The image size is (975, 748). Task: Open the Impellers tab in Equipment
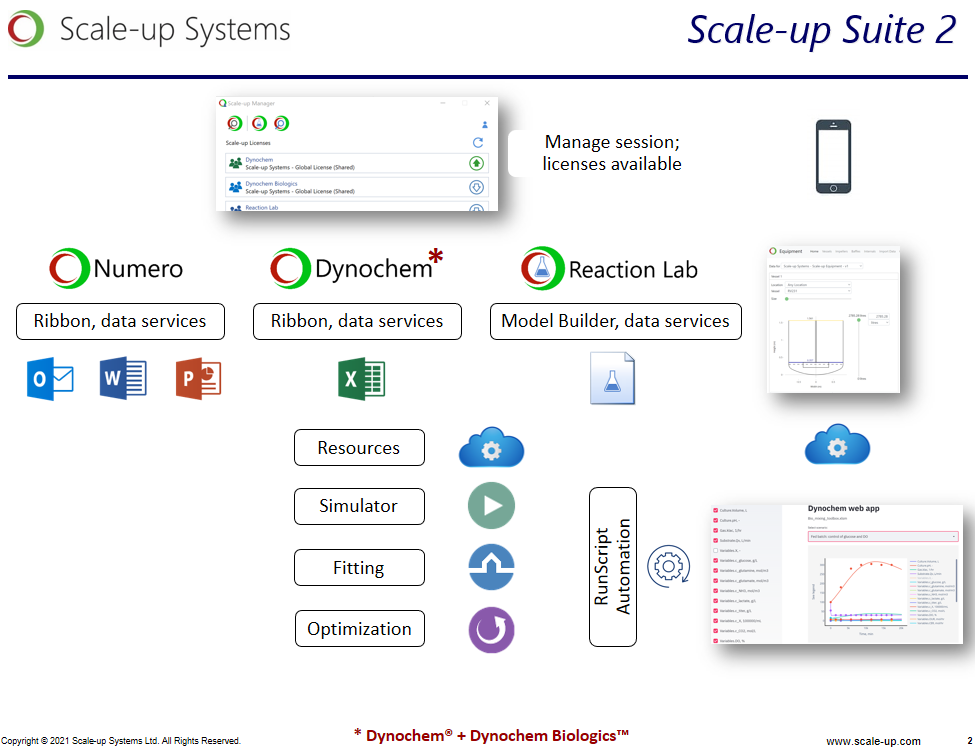click(x=841, y=251)
